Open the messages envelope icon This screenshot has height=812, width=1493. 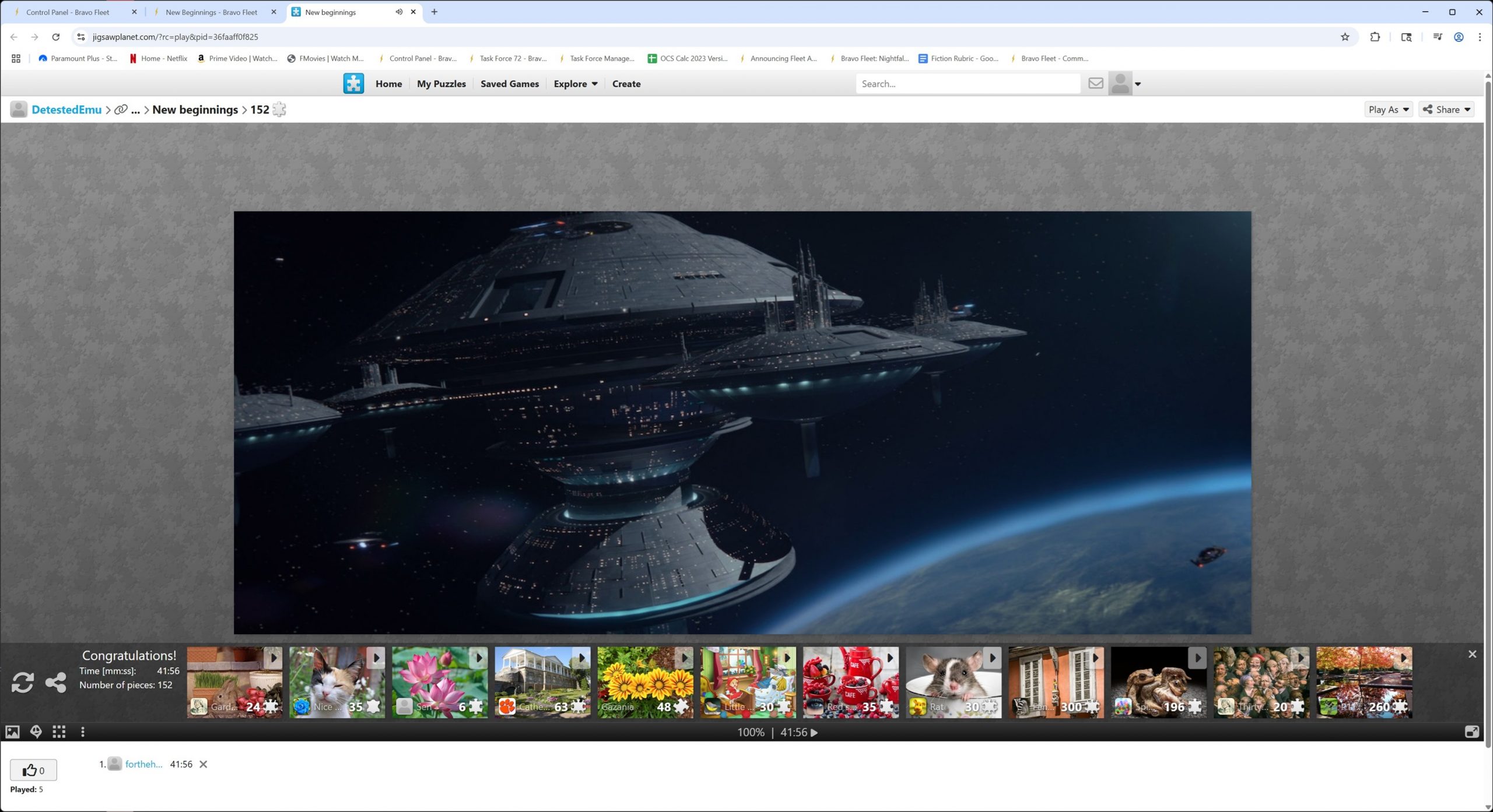(x=1095, y=83)
